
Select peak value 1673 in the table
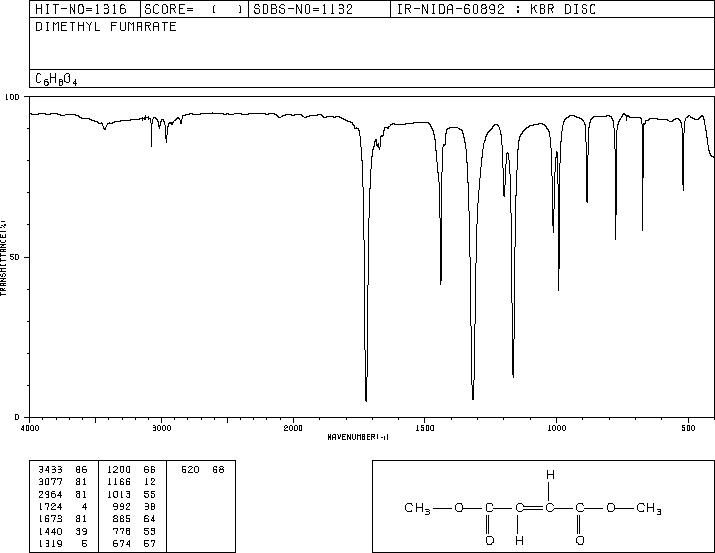tap(51, 519)
